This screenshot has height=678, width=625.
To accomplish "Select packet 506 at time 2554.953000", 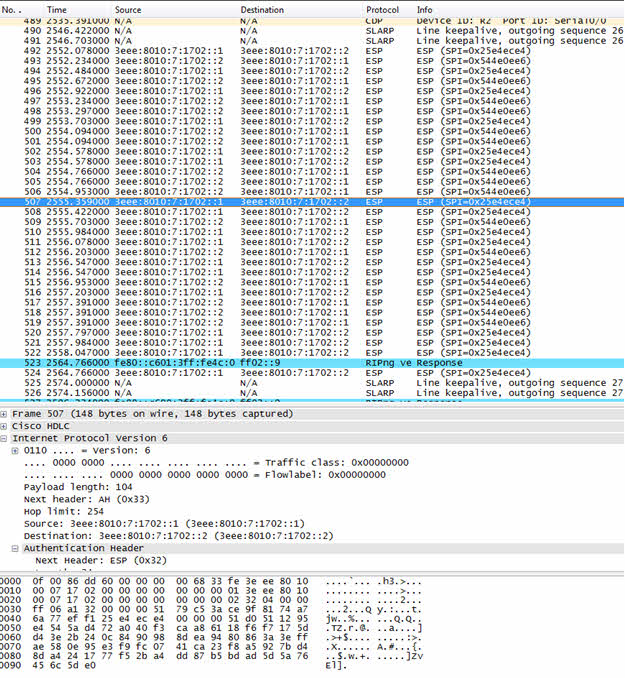I will coord(312,192).
